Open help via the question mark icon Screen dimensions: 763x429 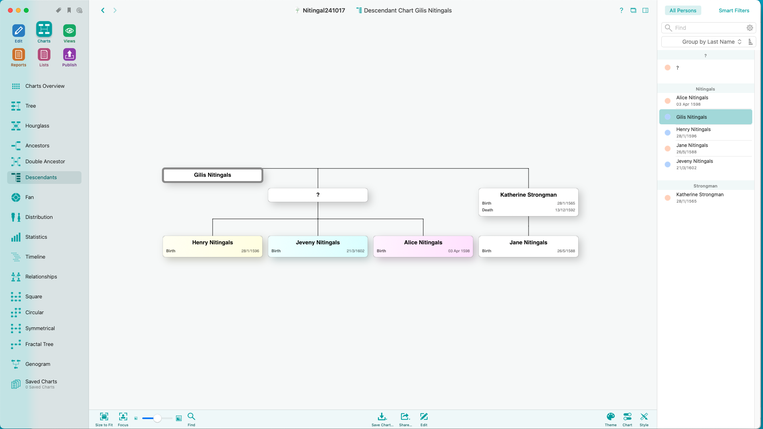pos(621,10)
